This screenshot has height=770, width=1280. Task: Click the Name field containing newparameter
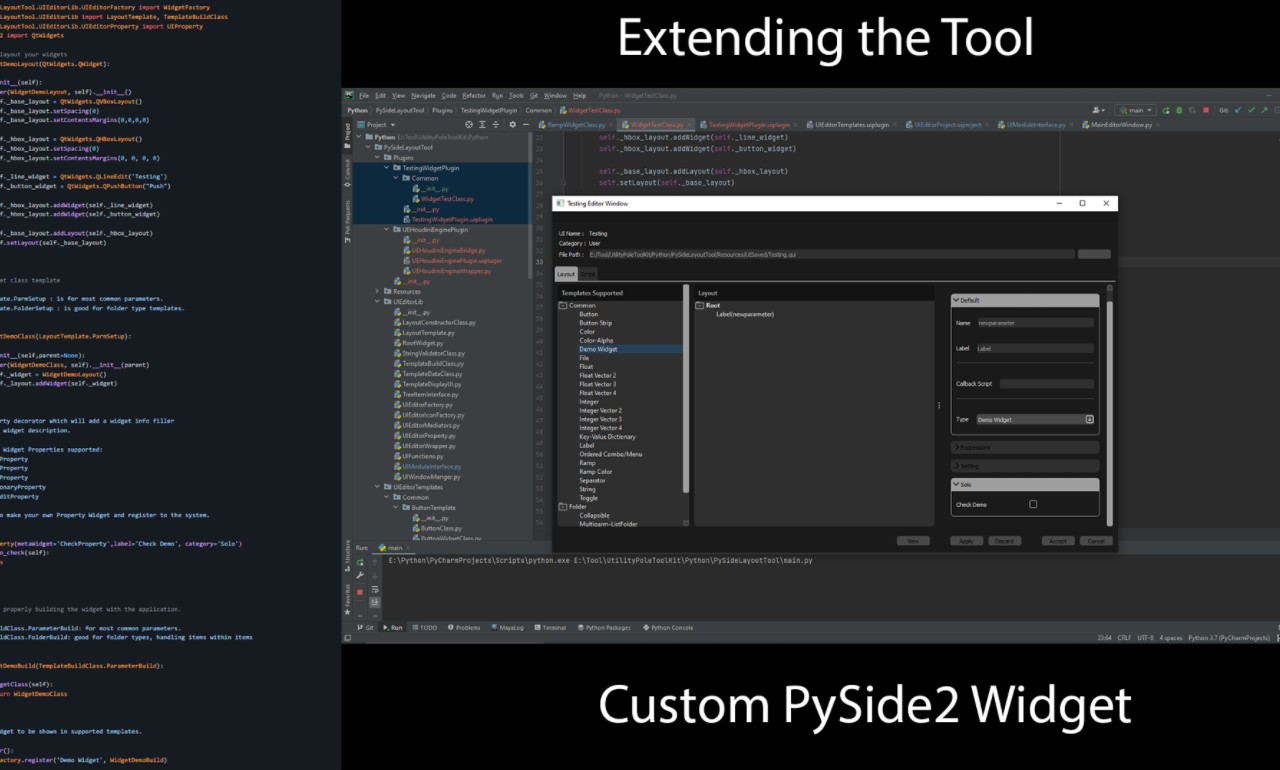[1034, 323]
